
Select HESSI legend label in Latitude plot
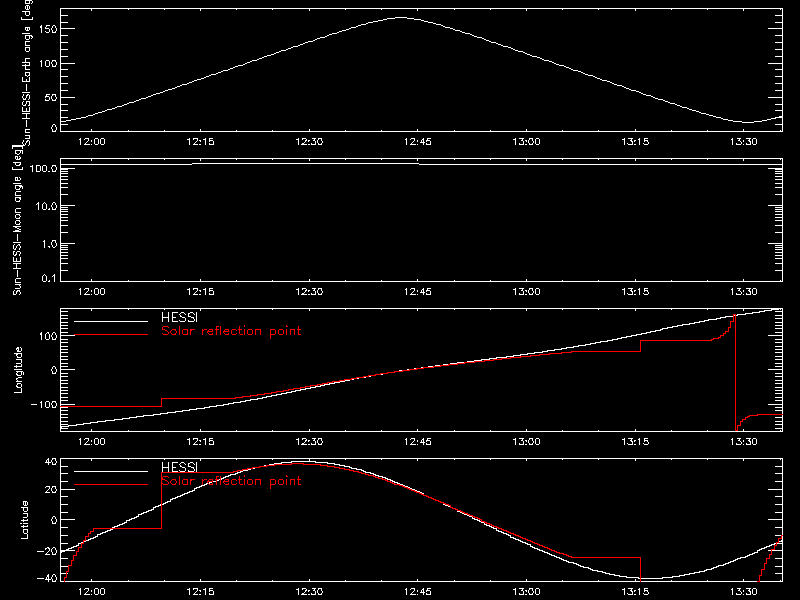point(179,467)
